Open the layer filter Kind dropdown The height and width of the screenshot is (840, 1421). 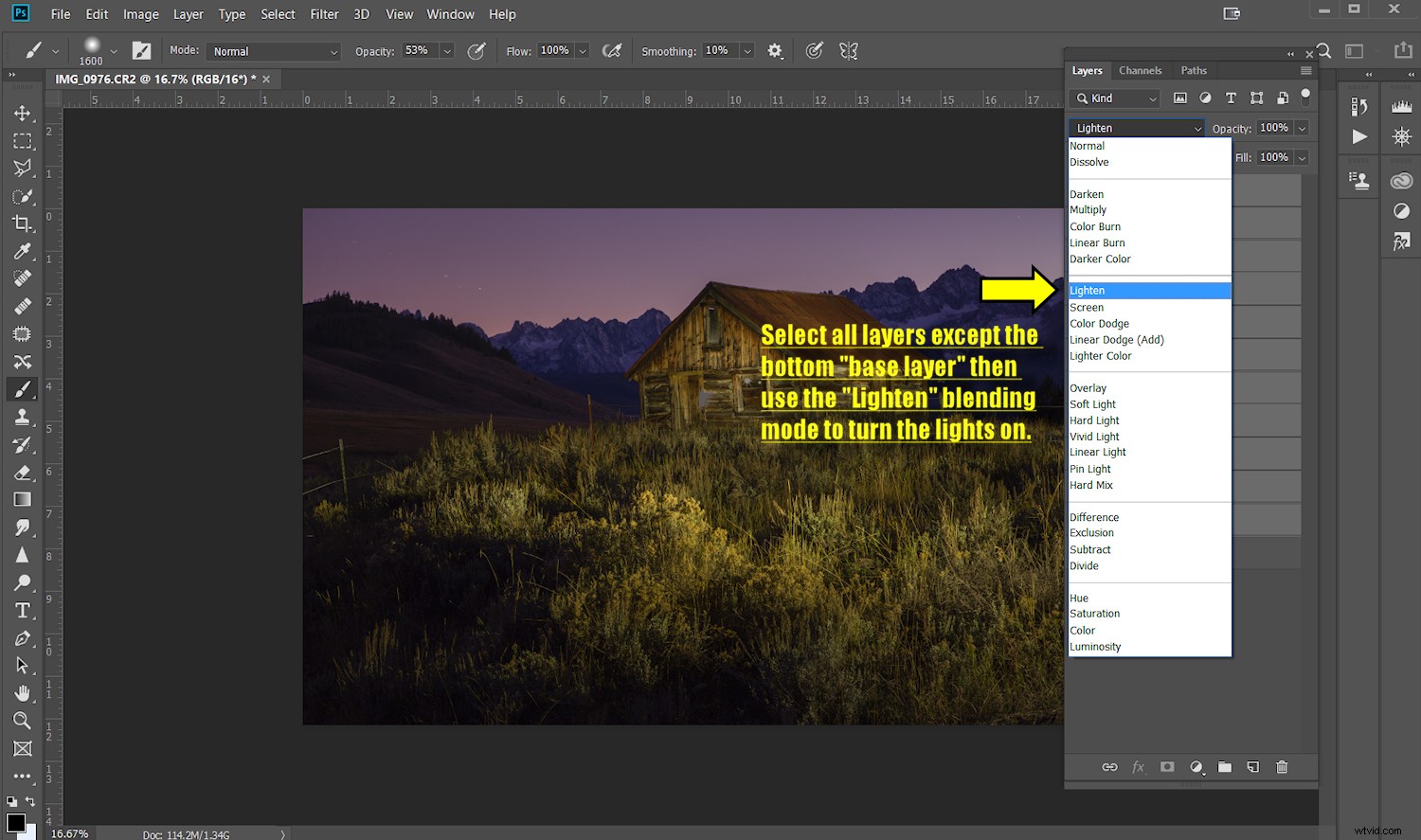[1113, 98]
